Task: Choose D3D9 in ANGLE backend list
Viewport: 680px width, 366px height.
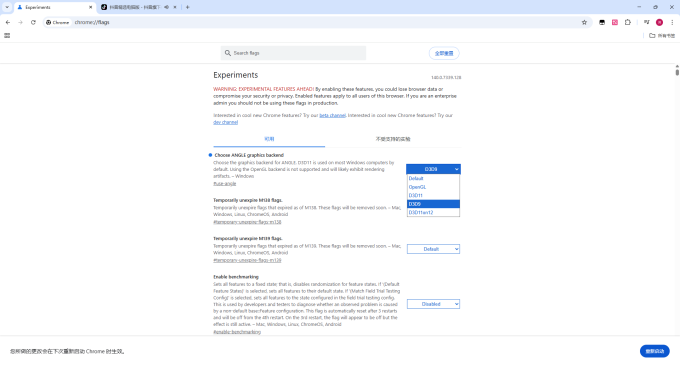Action: tap(433, 204)
